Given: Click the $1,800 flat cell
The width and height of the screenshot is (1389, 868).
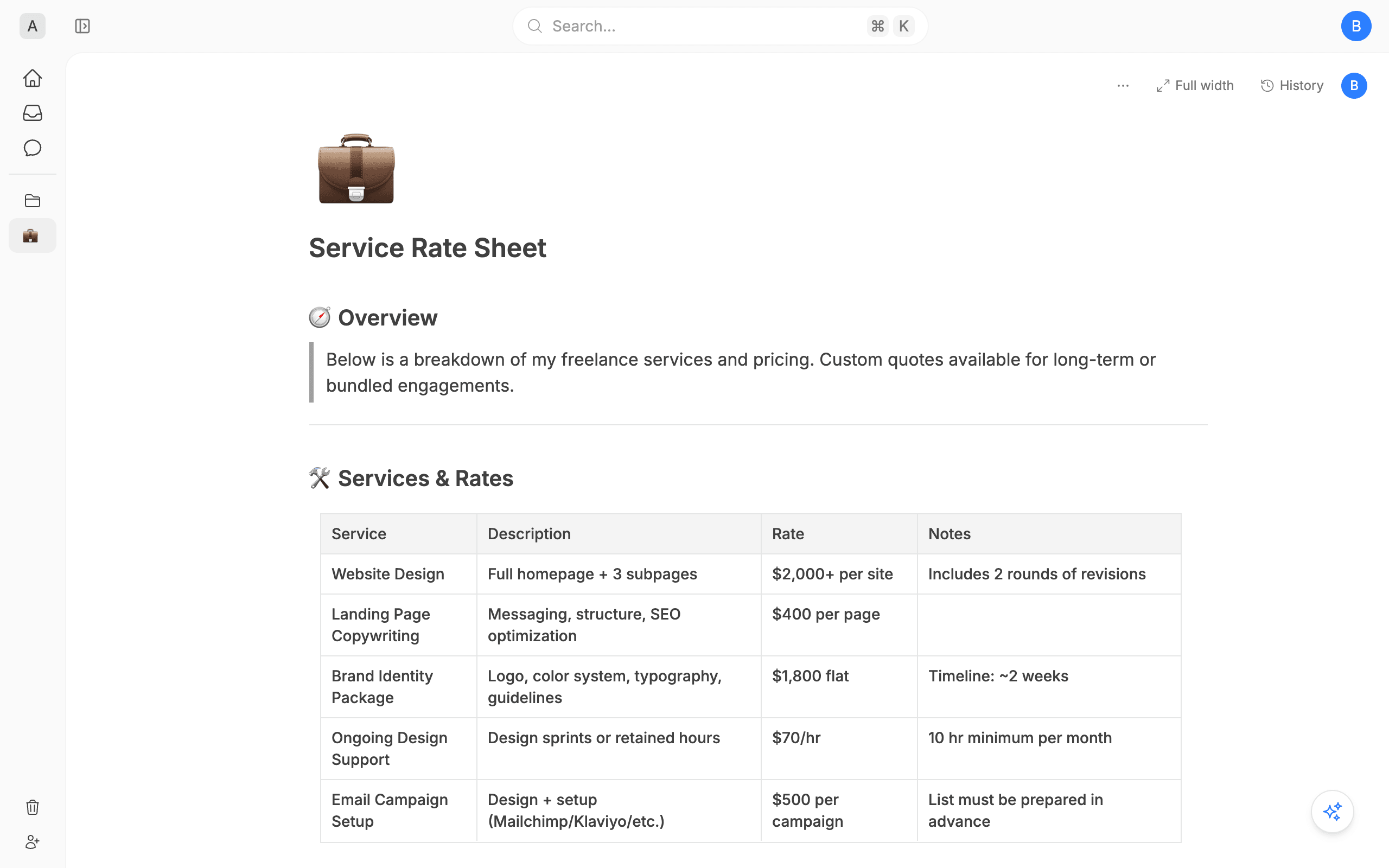Looking at the screenshot, I should click(x=839, y=687).
